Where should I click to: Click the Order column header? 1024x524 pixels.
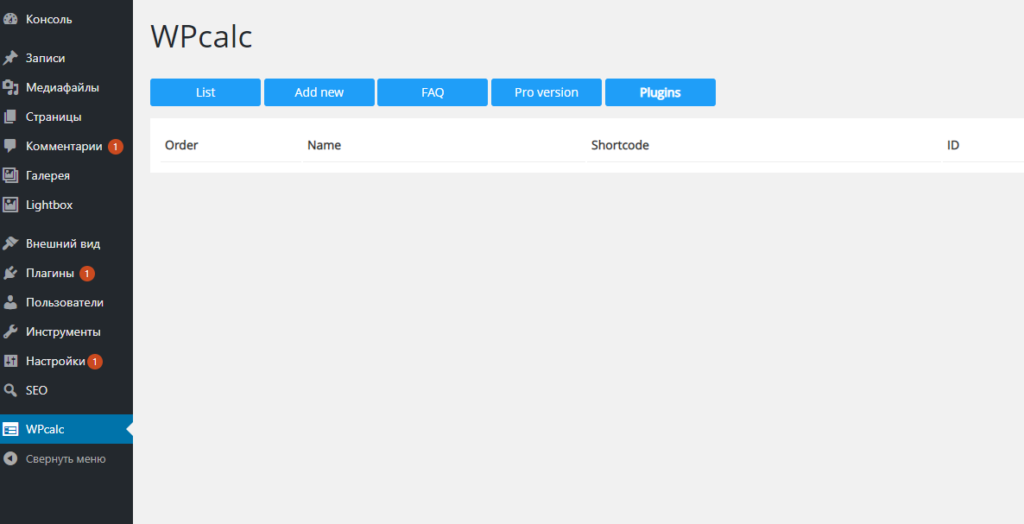(x=182, y=145)
